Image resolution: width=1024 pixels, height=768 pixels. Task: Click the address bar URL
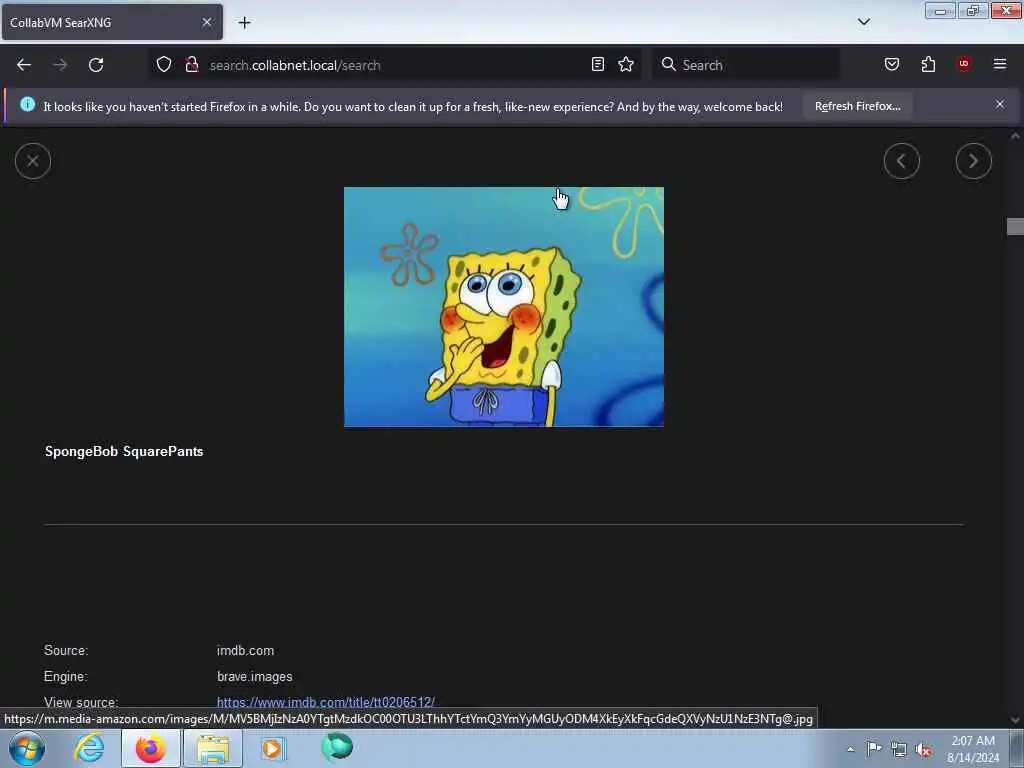295,65
